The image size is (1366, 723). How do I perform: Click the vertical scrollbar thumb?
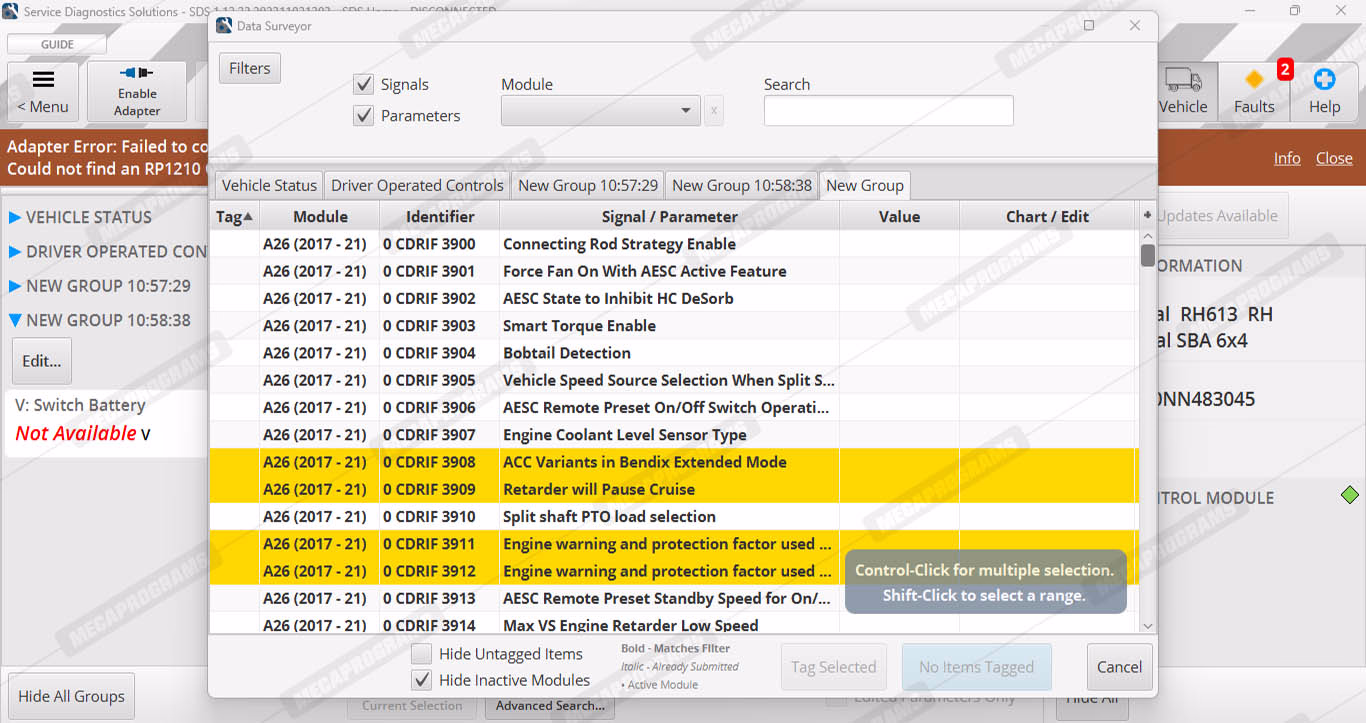click(x=1148, y=255)
